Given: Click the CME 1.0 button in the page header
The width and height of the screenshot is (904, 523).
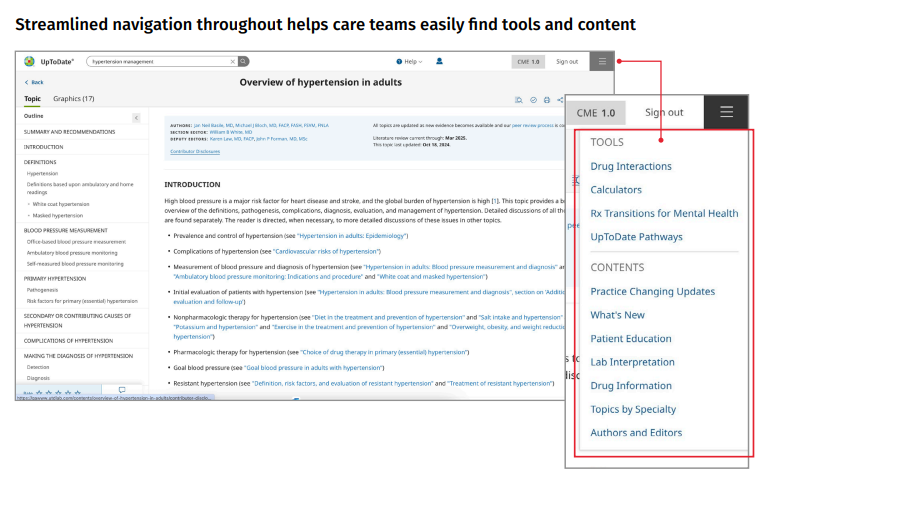Looking at the screenshot, I should tap(528, 62).
